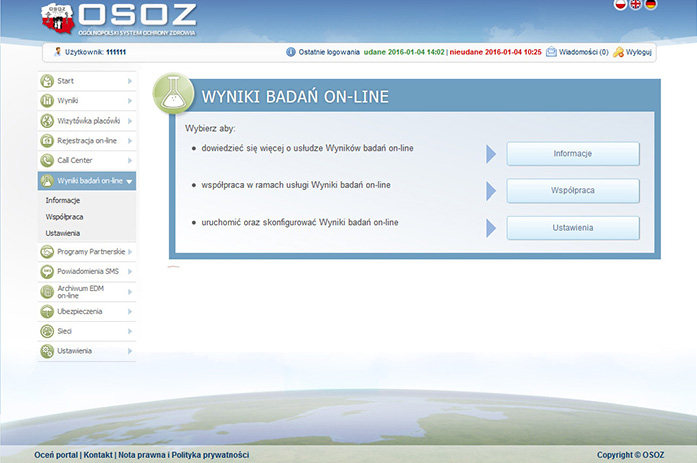Click the Ustawienia button in main panel
Screen dimensions: 697x463
click(x=573, y=228)
